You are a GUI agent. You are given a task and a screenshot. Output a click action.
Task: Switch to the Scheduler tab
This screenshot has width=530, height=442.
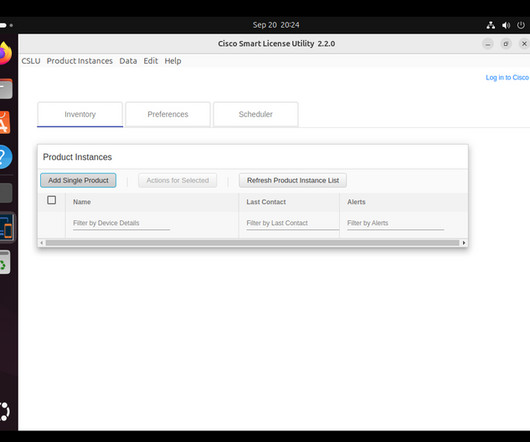(256, 114)
